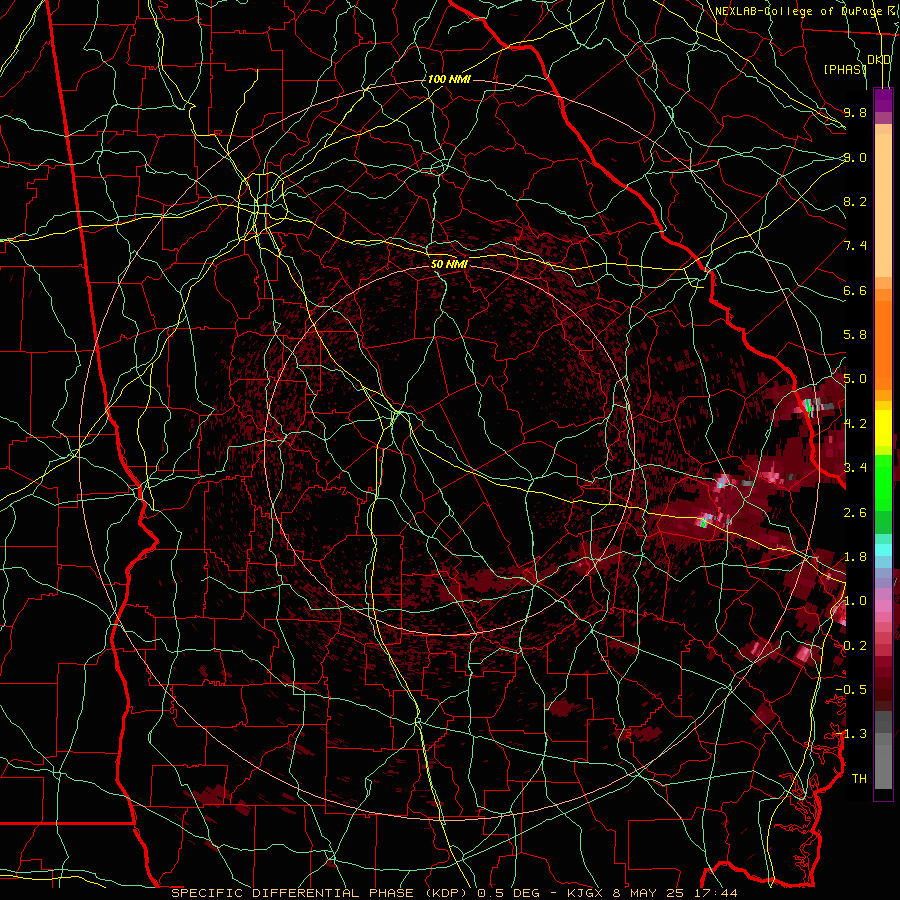Click the 100 NMI range ring label
The width and height of the screenshot is (900, 900).
(449, 79)
